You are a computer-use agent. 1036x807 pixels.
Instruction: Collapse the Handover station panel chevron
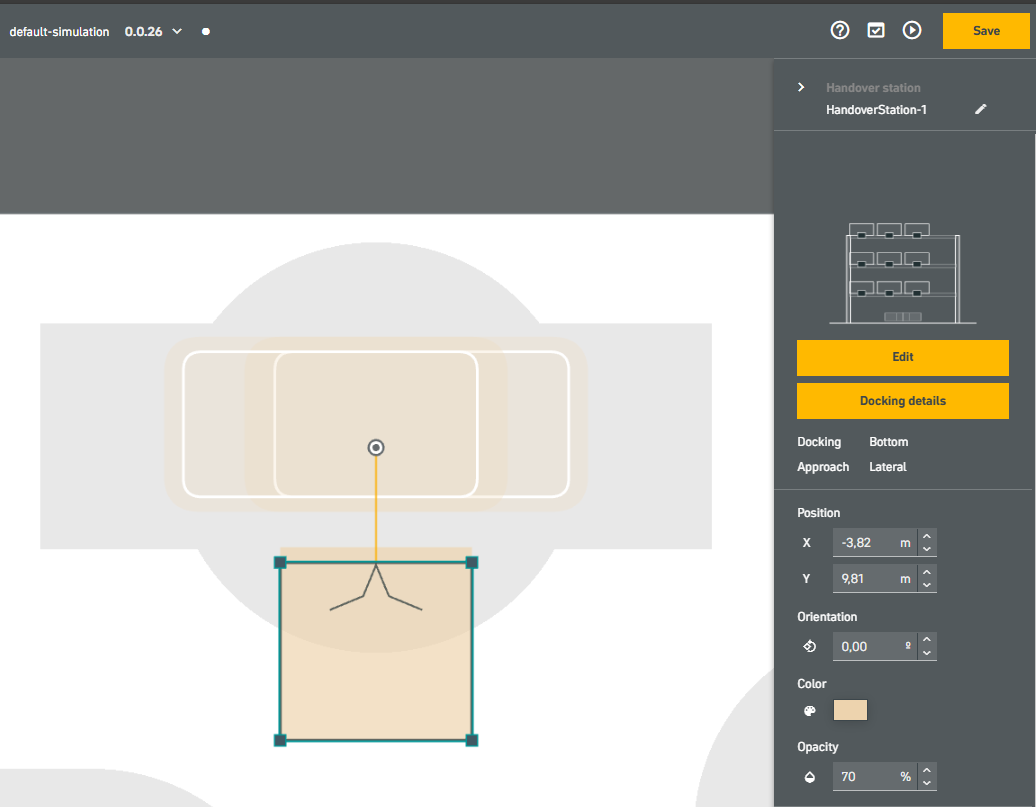pyautogui.click(x=801, y=87)
